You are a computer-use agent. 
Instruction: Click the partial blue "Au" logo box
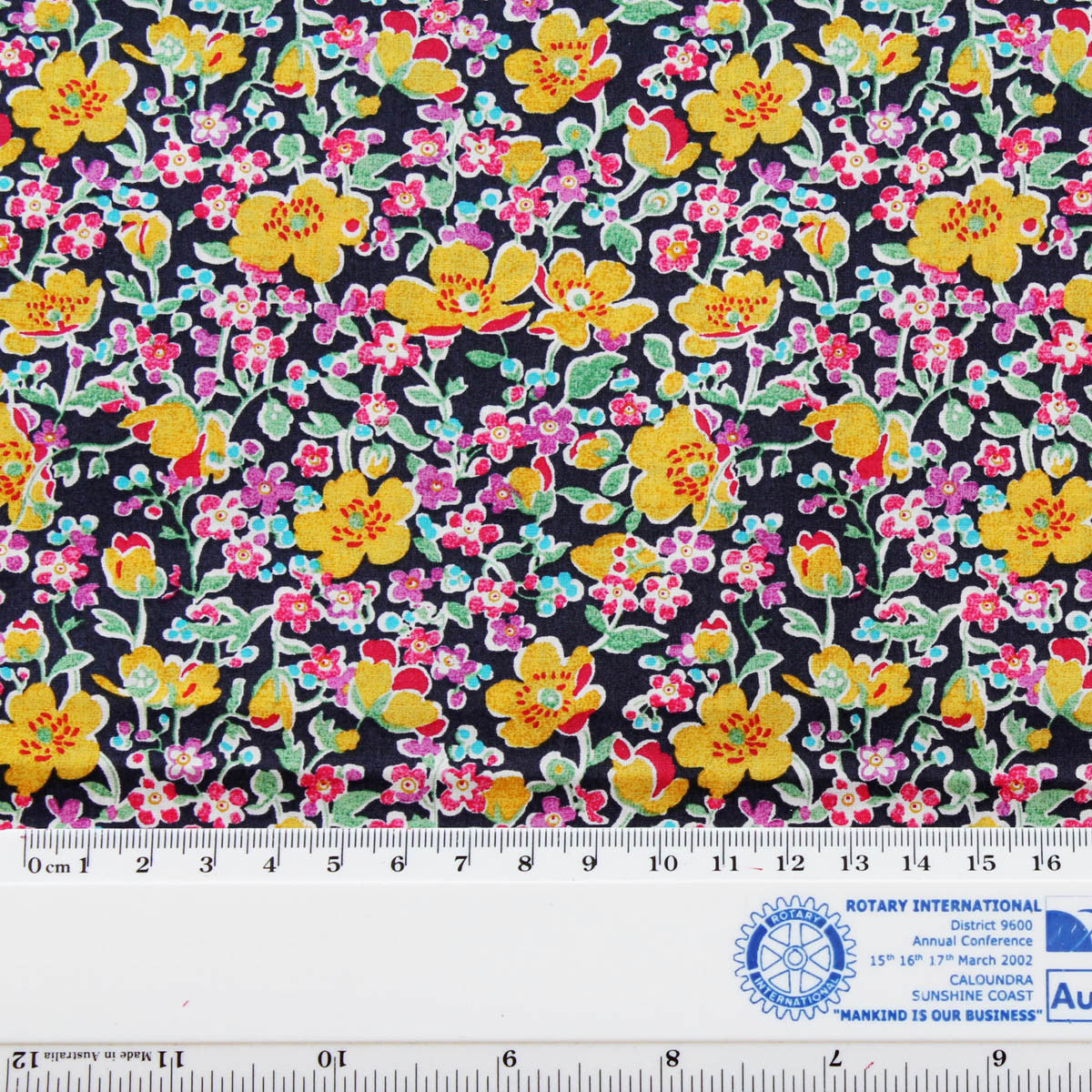pos(1068,997)
